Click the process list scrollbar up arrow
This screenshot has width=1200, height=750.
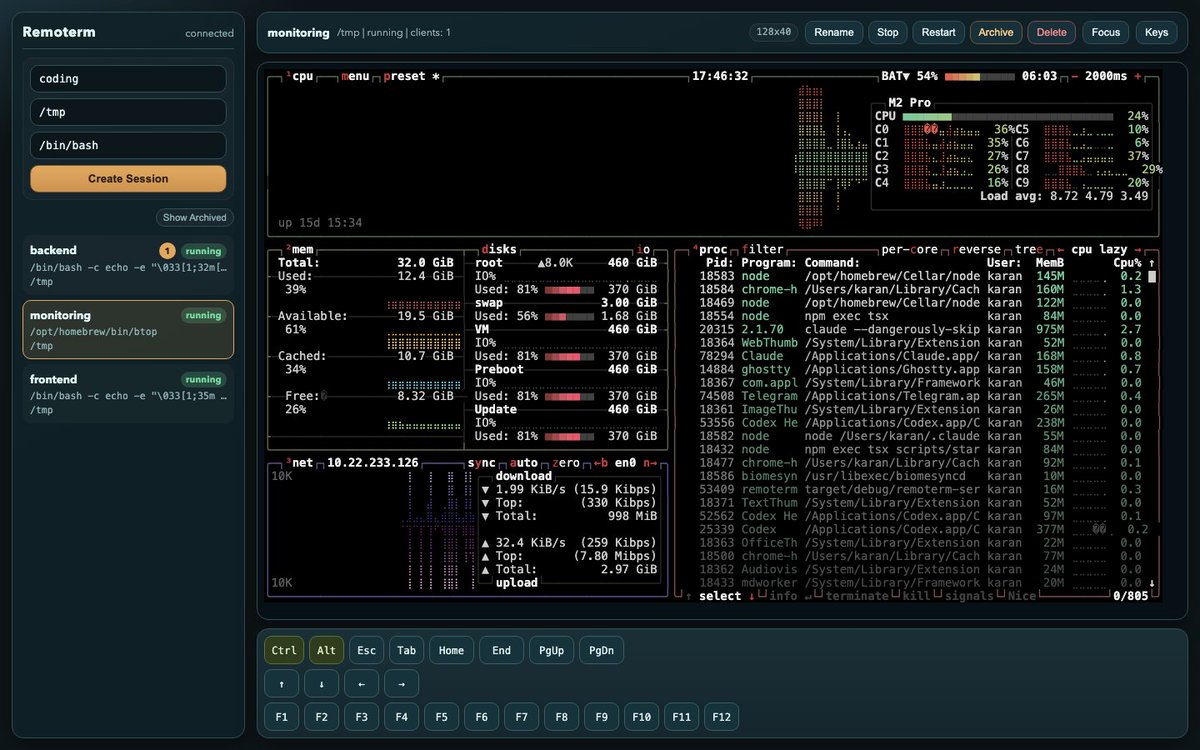(x=1152, y=263)
